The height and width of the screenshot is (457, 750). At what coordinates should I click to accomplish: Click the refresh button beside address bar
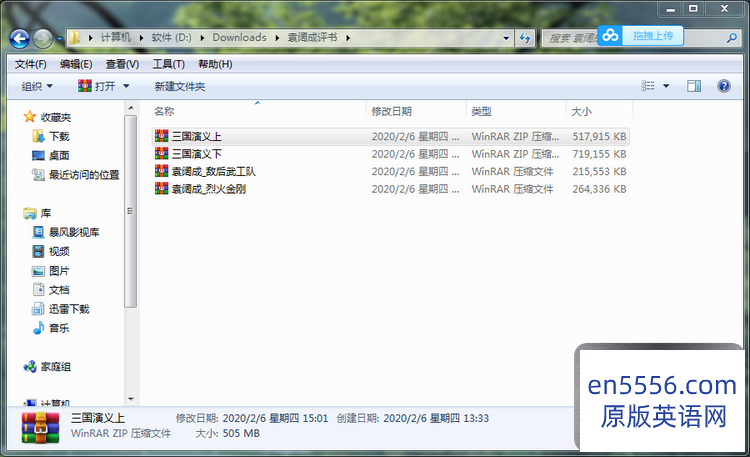(x=525, y=38)
